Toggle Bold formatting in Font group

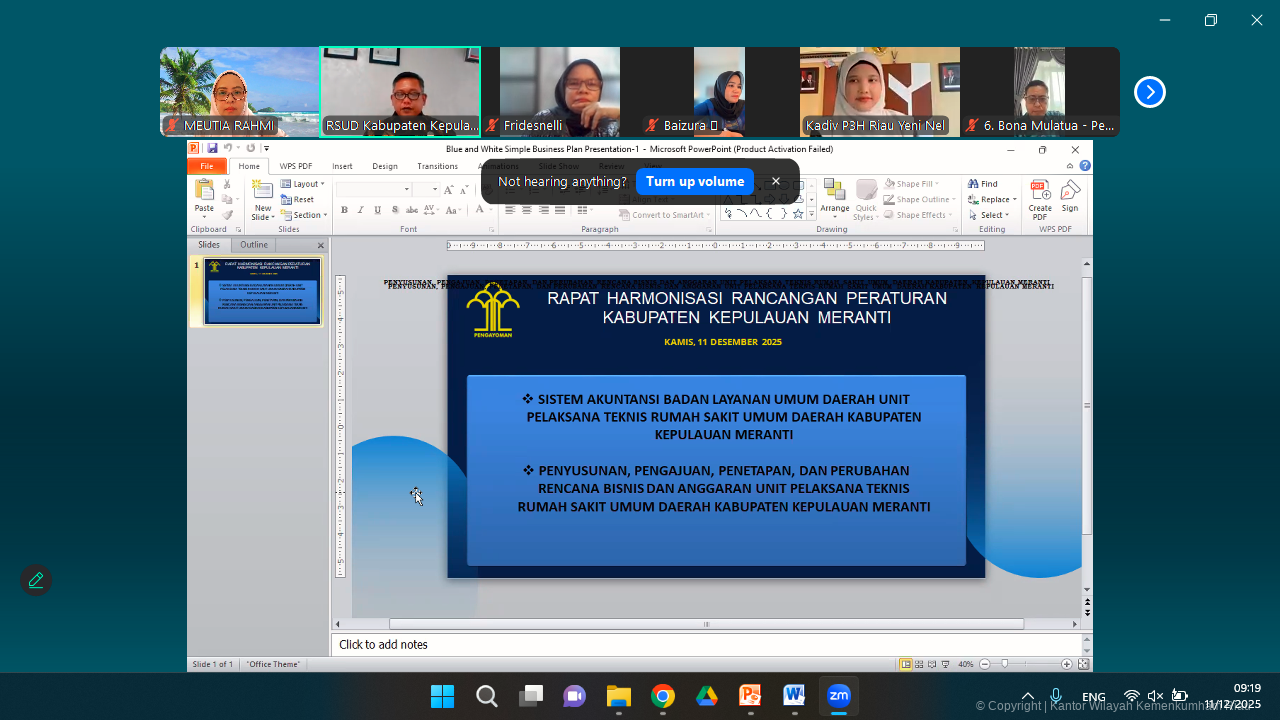click(344, 210)
